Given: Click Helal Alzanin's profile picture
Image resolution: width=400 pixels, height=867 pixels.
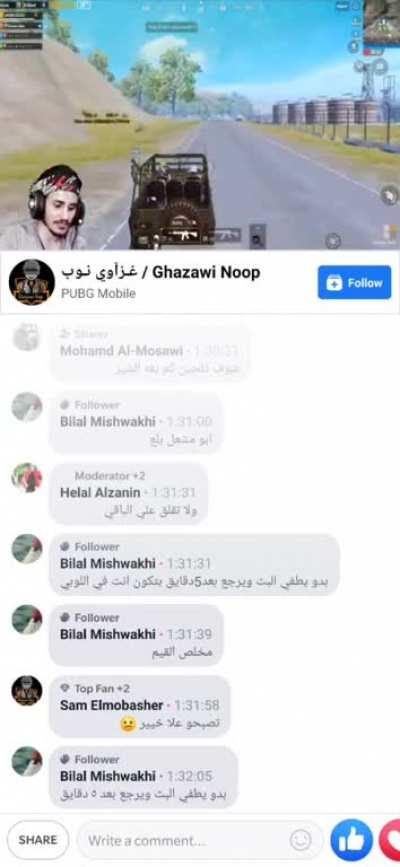Looking at the screenshot, I should (27, 478).
